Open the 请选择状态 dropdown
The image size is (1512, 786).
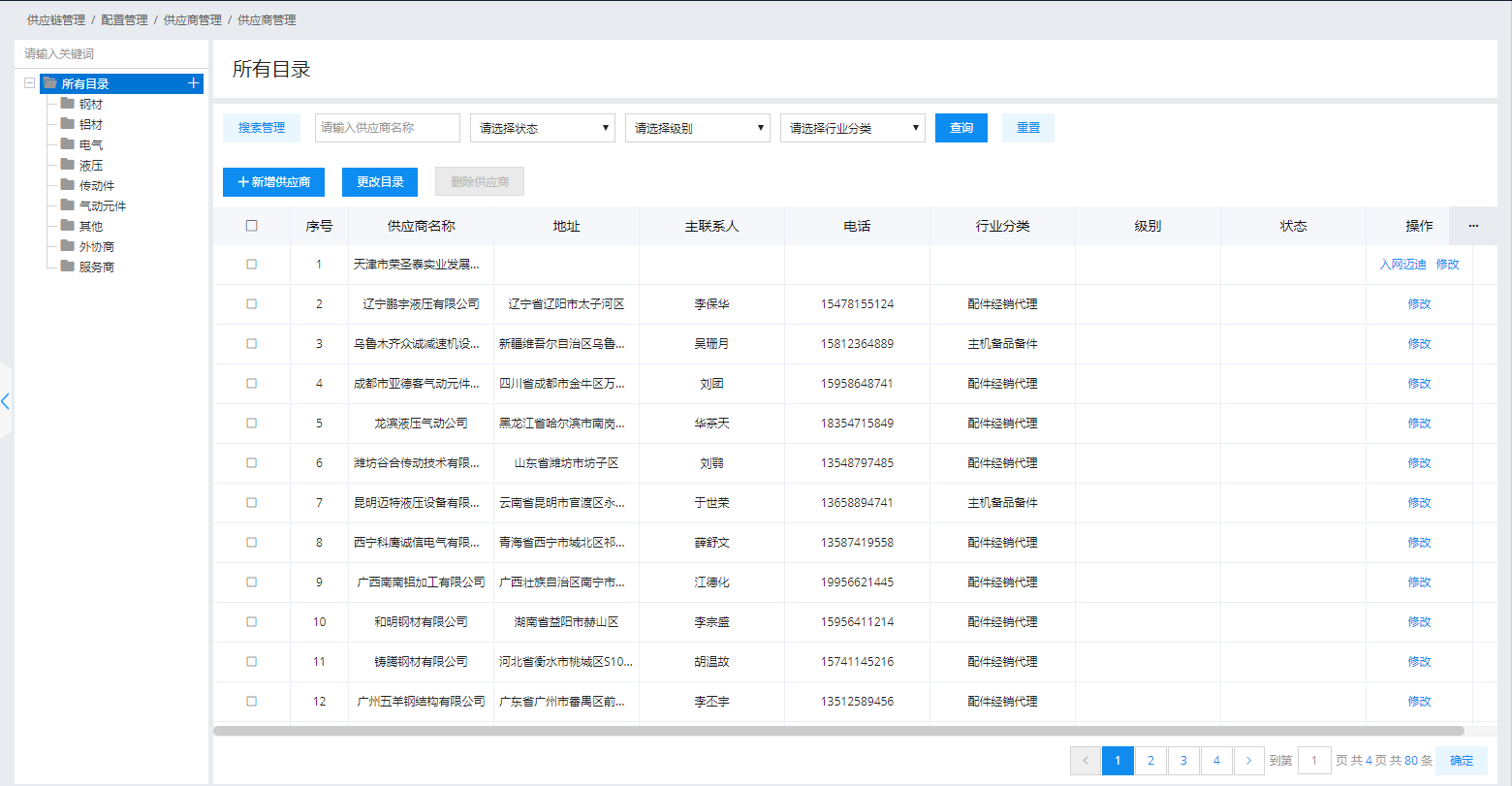point(542,128)
